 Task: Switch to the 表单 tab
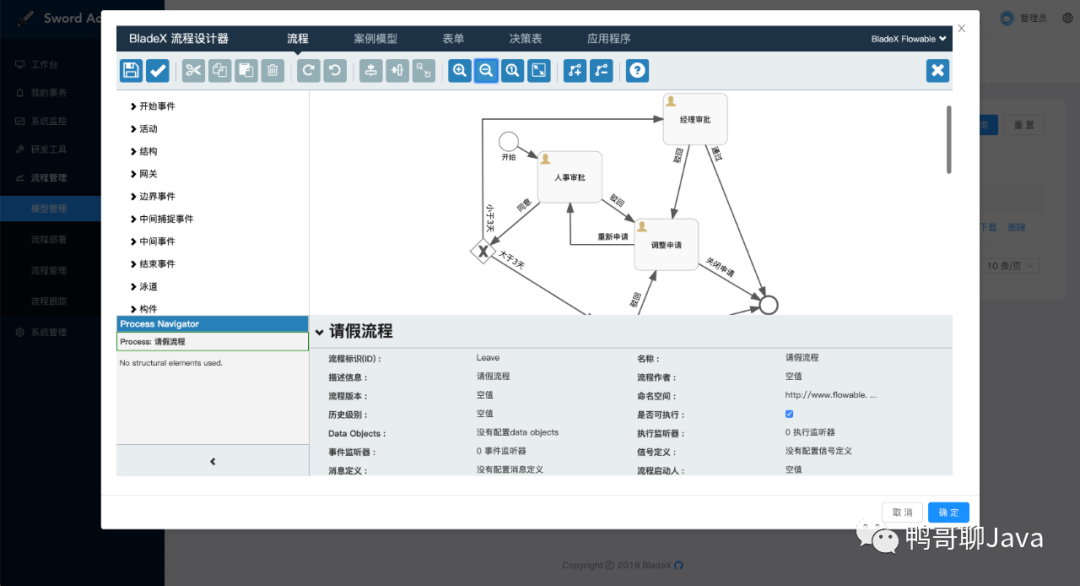[x=453, y=39]
